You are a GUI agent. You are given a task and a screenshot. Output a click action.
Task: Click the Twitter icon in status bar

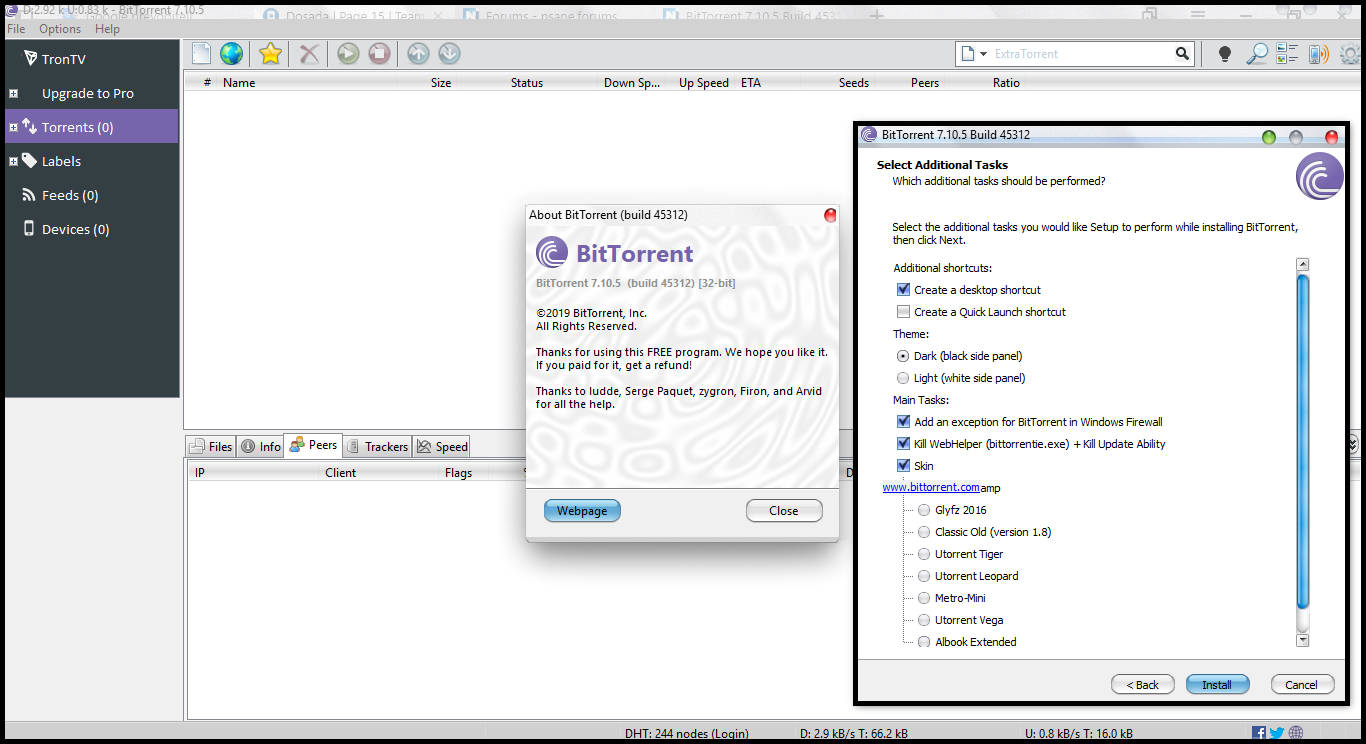[x=1277, y=733]
